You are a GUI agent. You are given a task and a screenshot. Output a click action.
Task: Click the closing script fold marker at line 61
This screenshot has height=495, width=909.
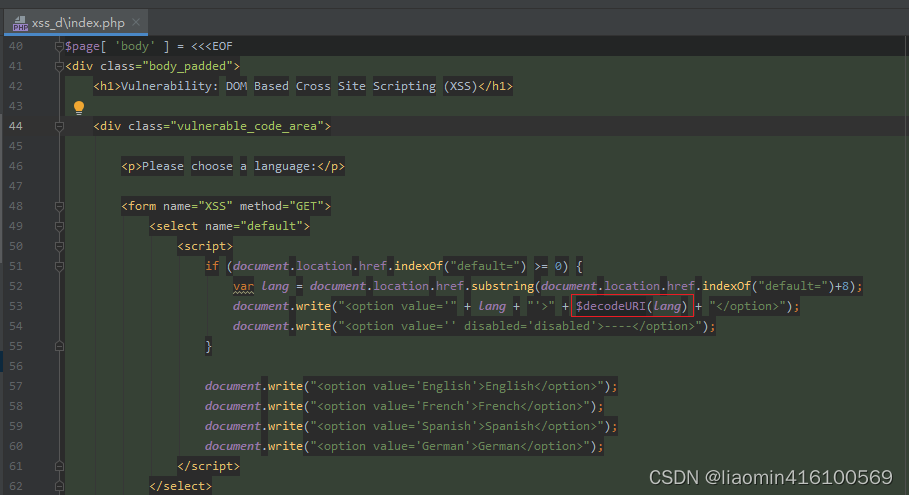59,466
